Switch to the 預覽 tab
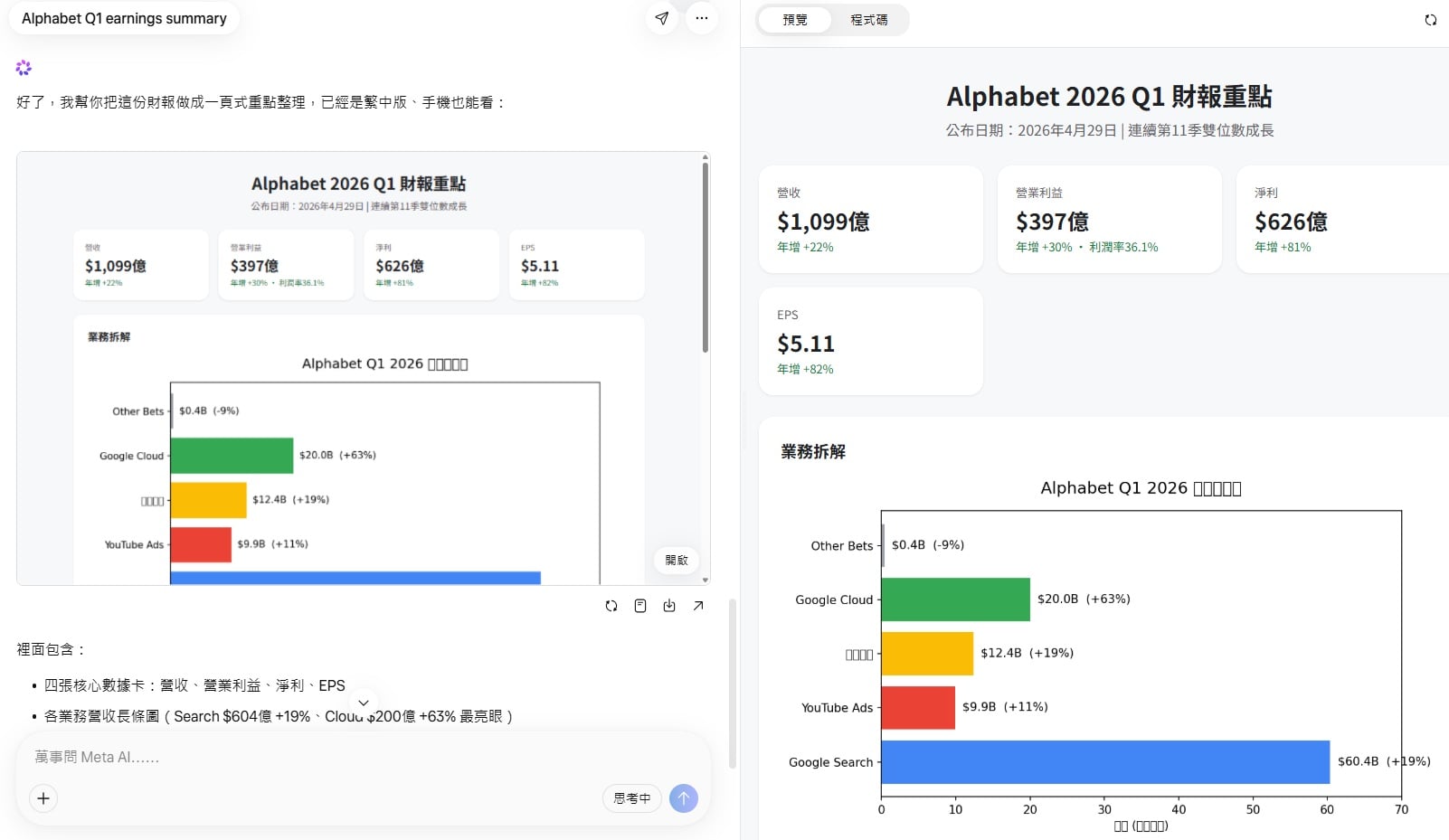1449x840 pixels. (x=795, y=20)
